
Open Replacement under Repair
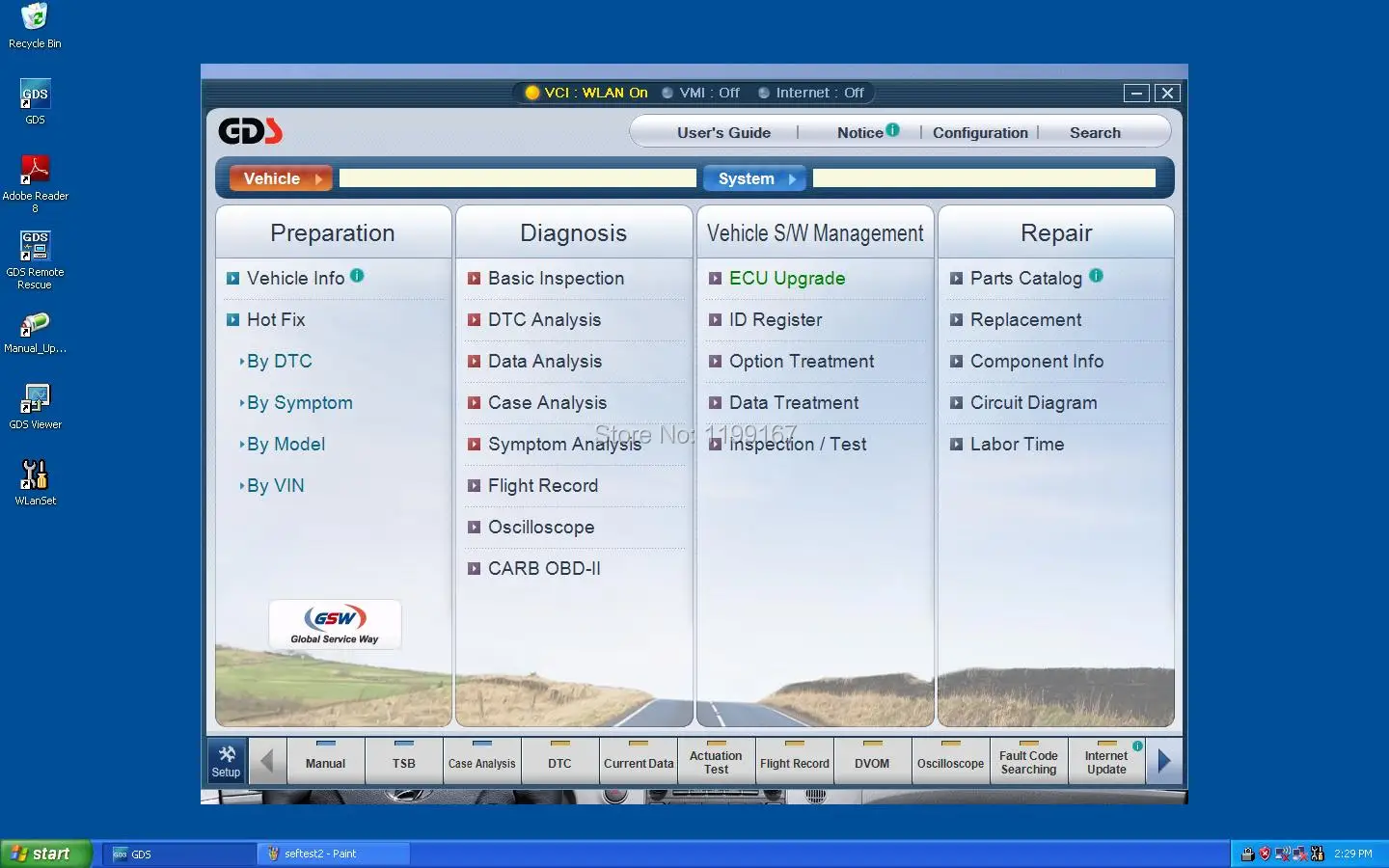(1025, 320)
